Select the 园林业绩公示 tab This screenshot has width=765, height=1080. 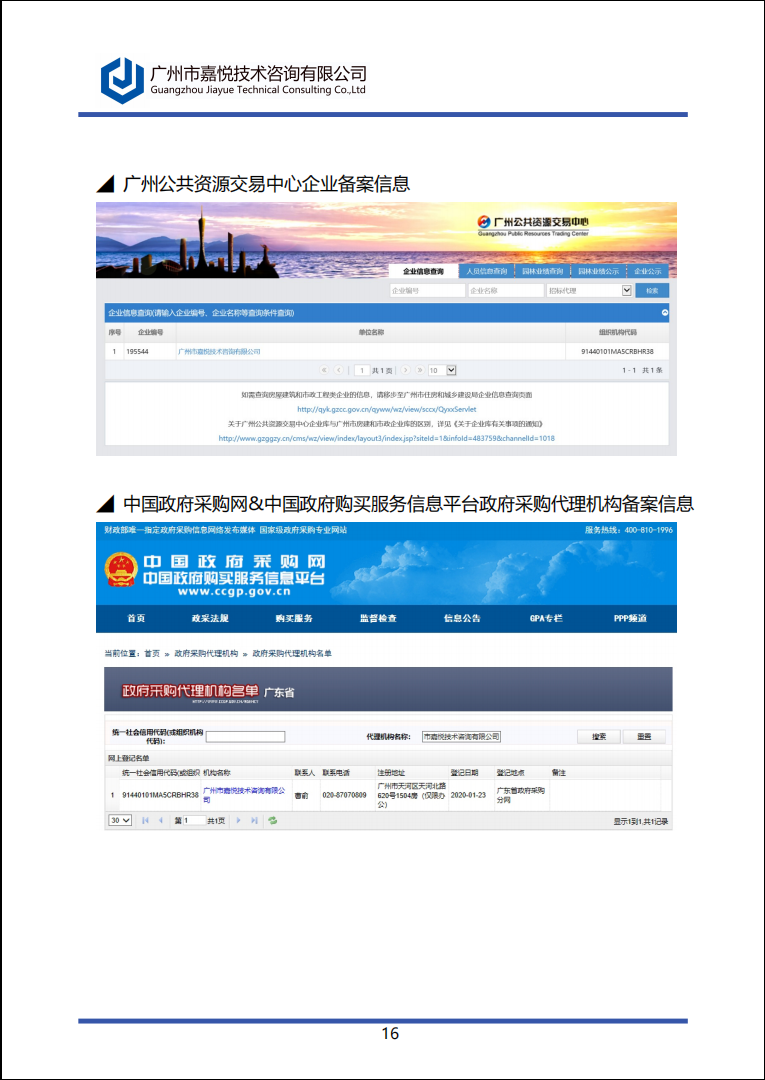coord(598,271)
